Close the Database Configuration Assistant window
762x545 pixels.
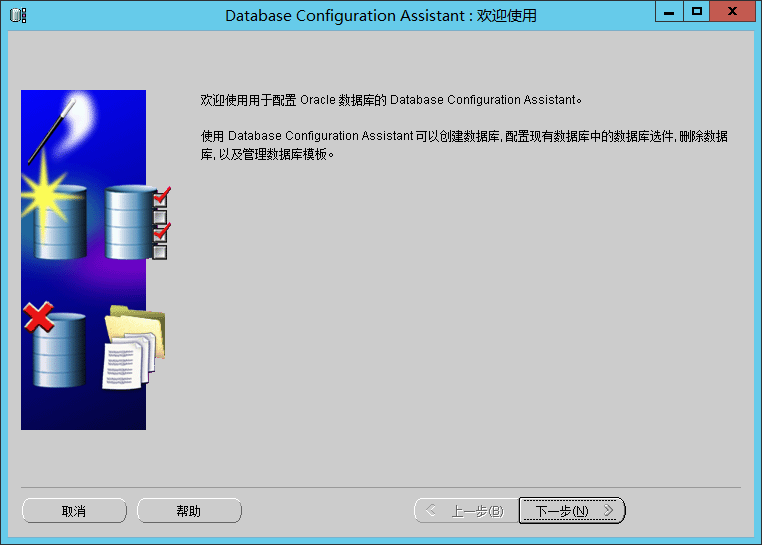[x=733, y=11]
